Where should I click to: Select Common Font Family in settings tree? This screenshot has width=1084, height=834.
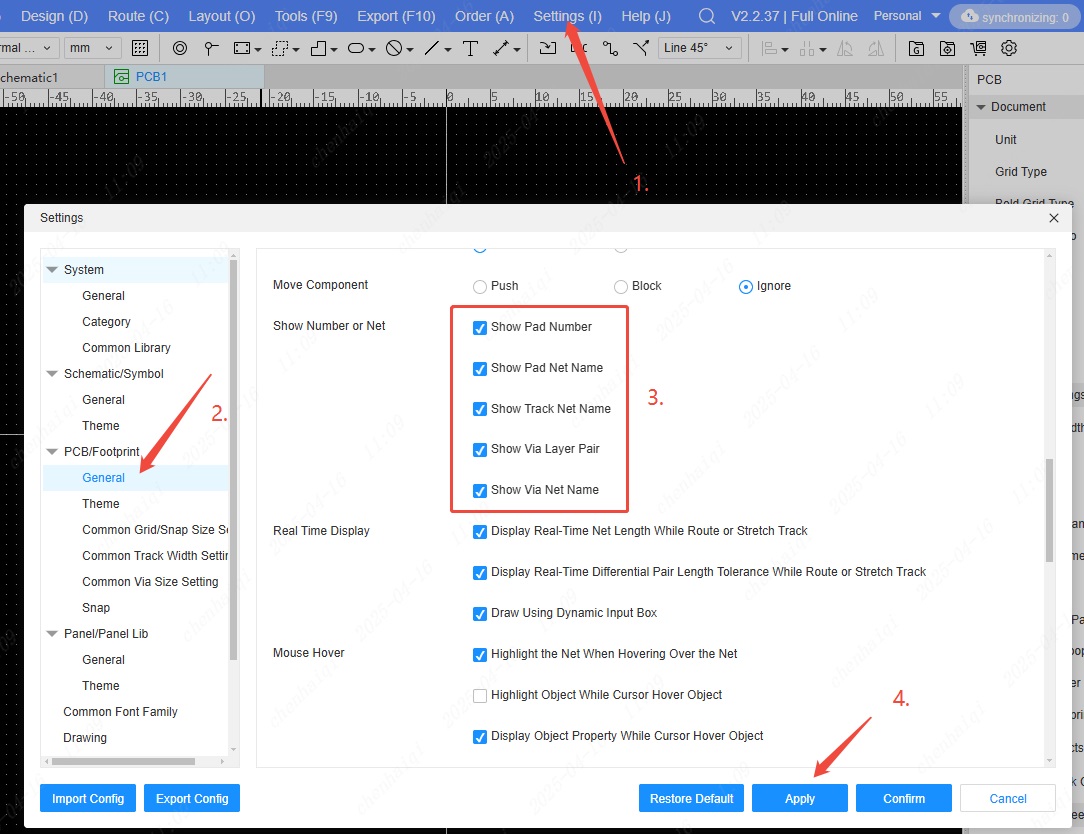[120, 712]
